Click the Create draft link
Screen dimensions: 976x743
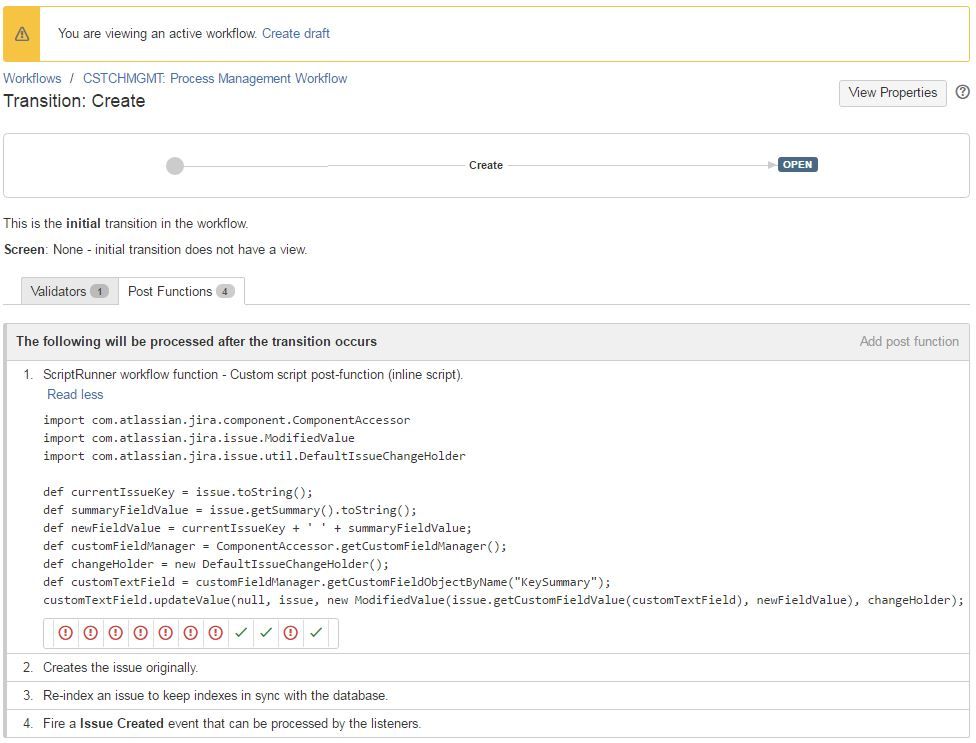tap(296, 34)
